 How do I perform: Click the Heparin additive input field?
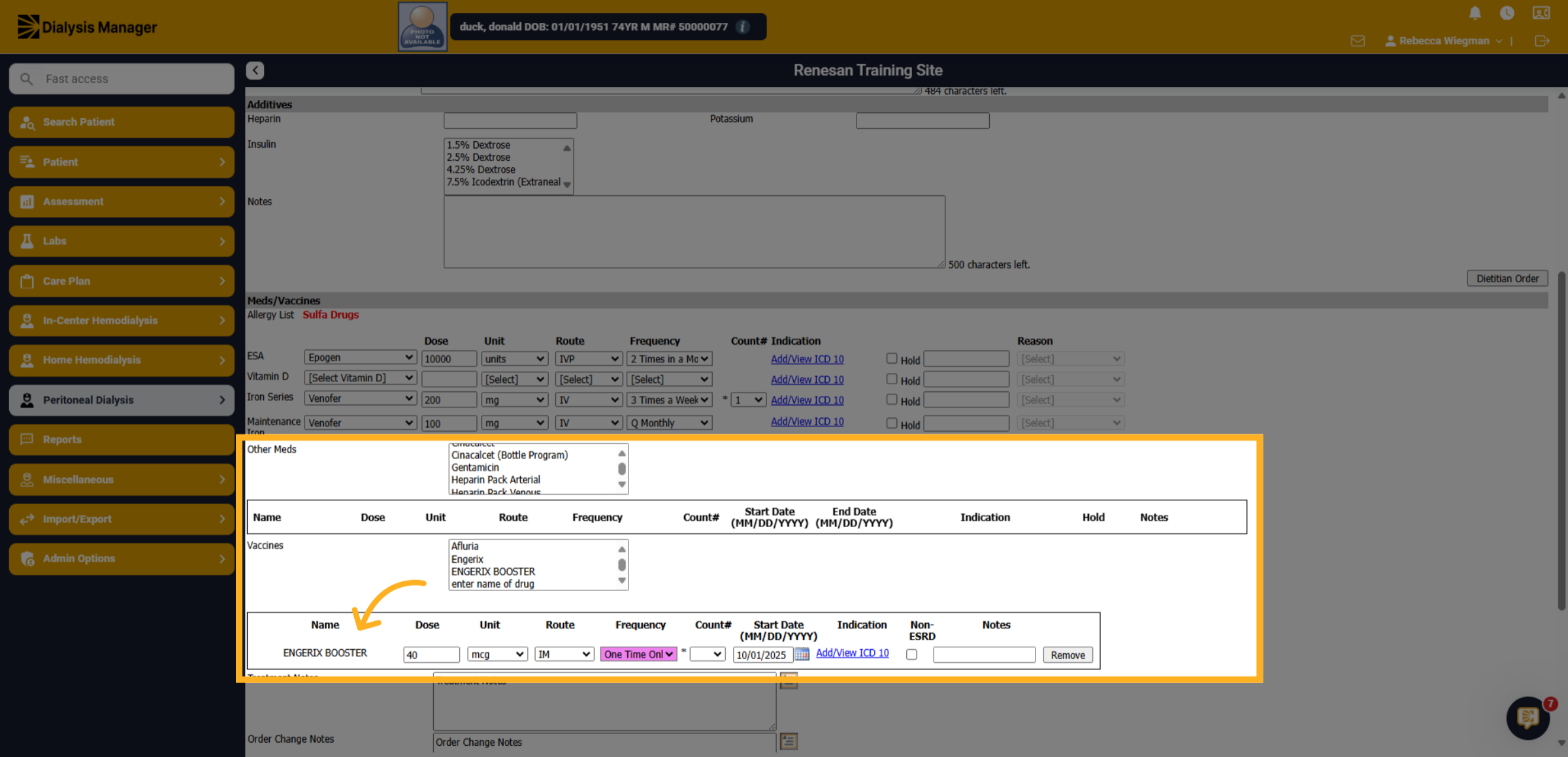[510, 120]
